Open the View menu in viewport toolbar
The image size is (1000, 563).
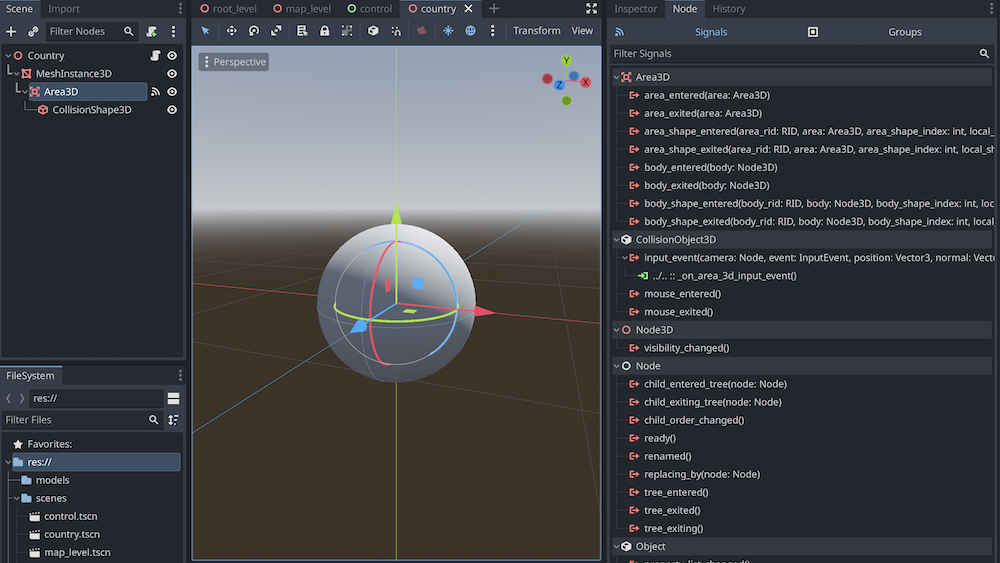coord(582,31)
